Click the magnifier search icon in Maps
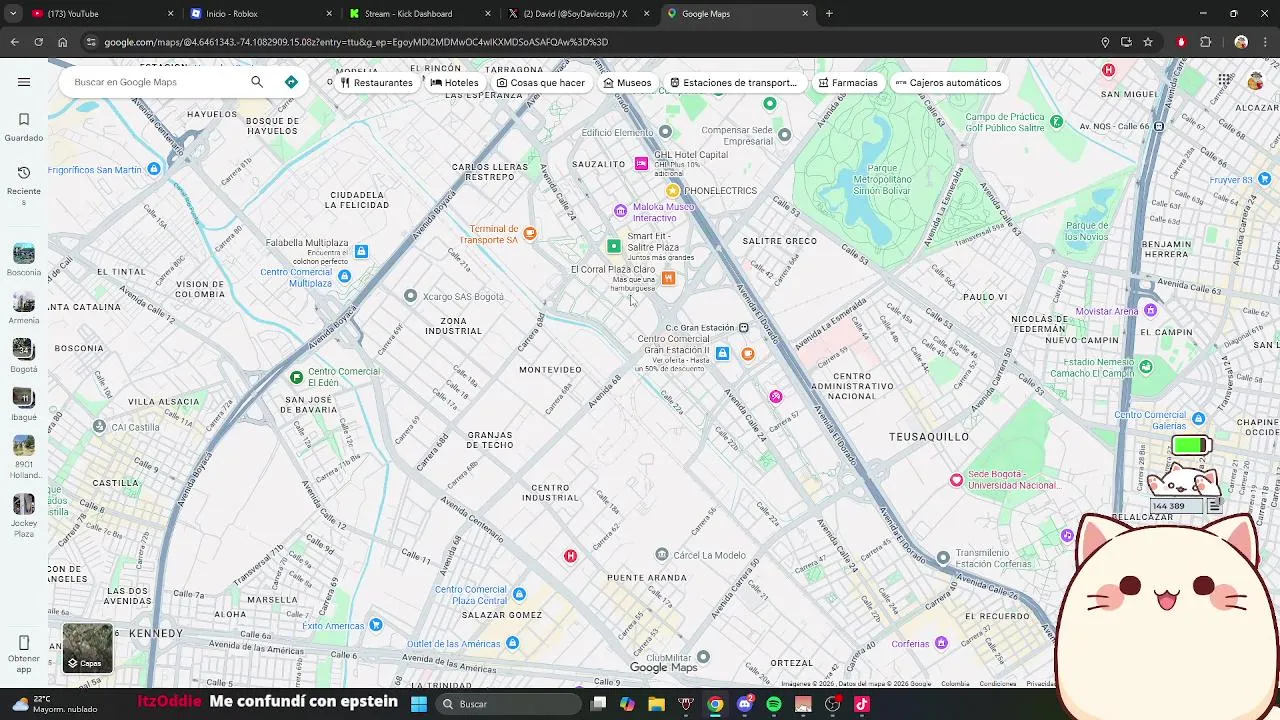This screenshot has height=720, width=1280. 257,82
